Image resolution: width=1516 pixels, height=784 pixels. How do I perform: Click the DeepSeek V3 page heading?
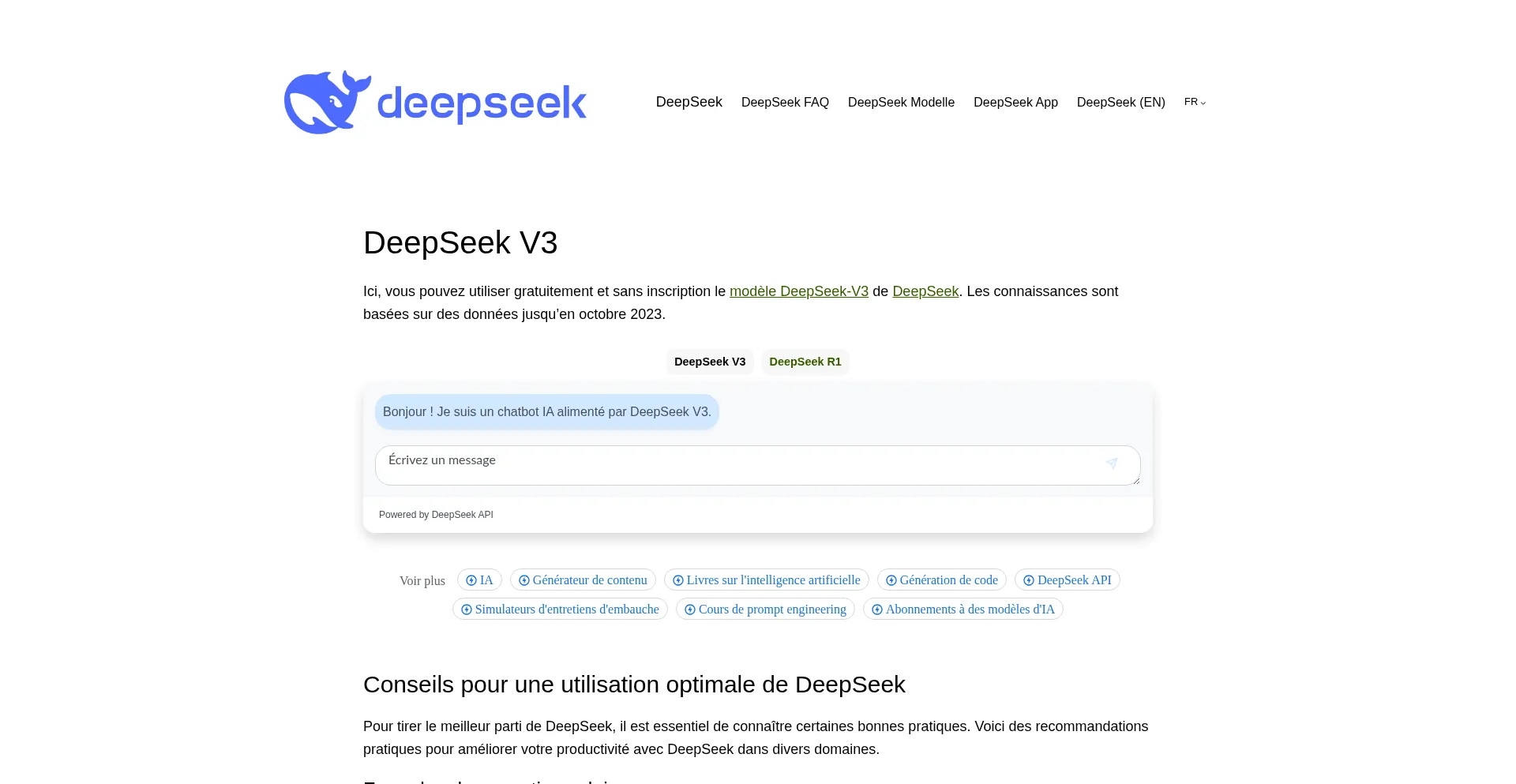[460, 242]
